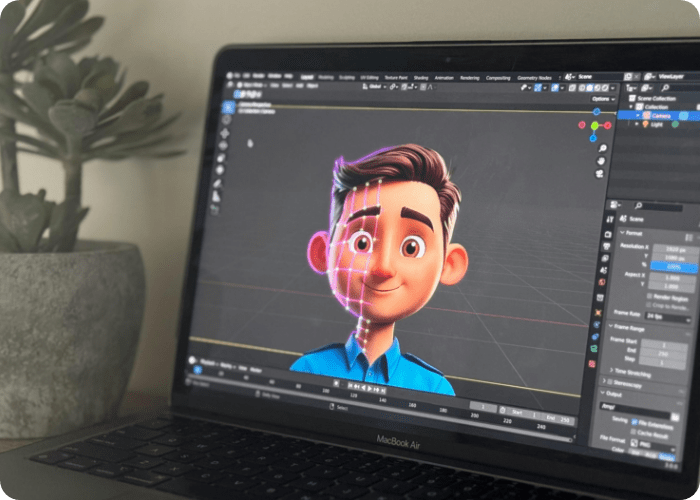The height and width of the screenshot is (500, 700).
Task: Switch to solid viewport shading mode
Action: tap(589, 88)
